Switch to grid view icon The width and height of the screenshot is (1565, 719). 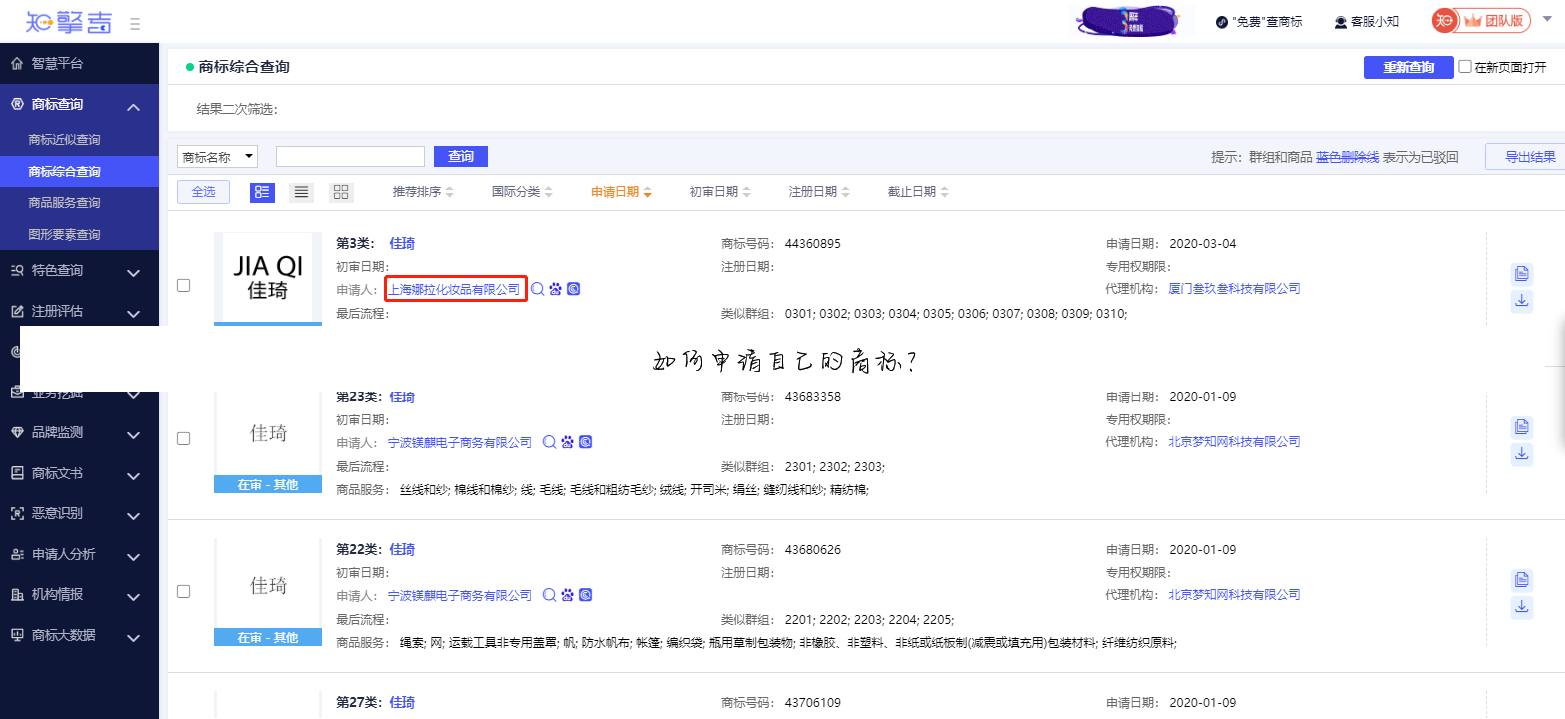[341, 192]
